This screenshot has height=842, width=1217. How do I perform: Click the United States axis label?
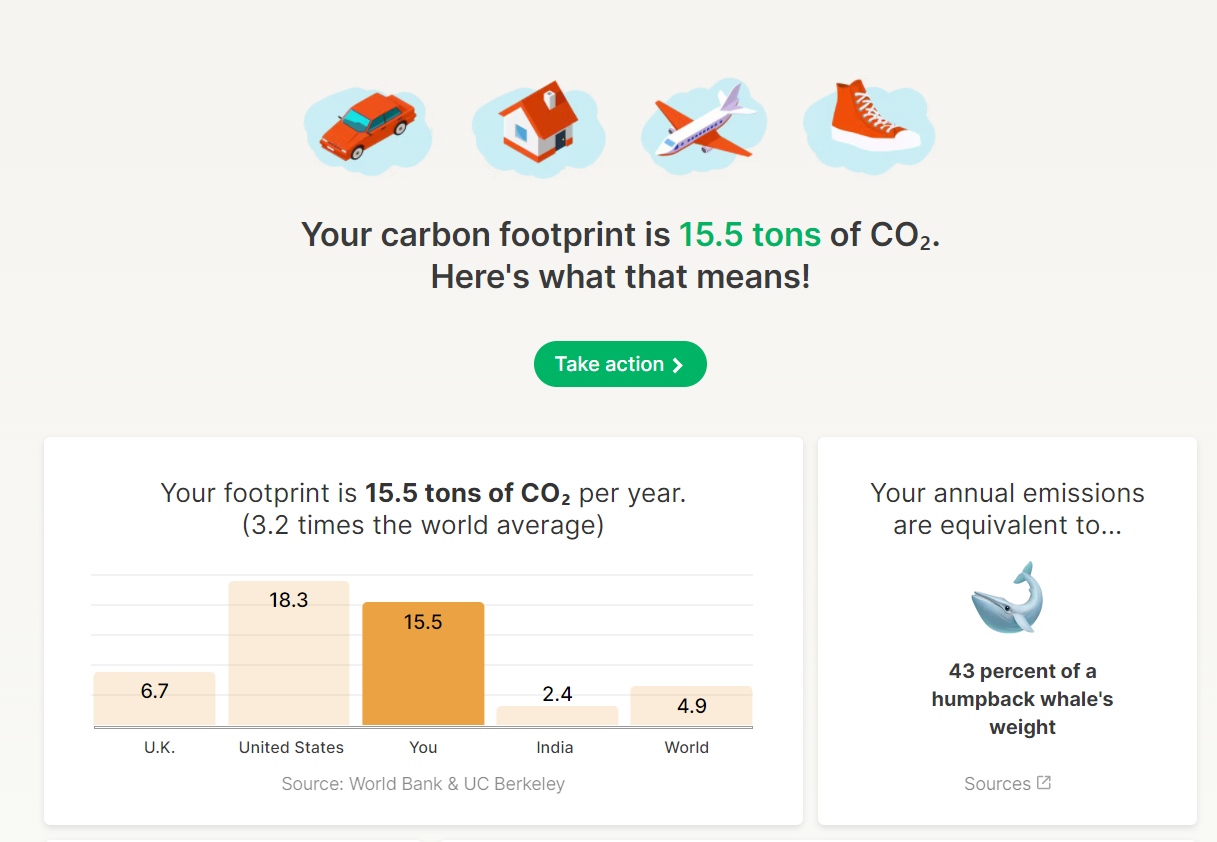(291, 747)
